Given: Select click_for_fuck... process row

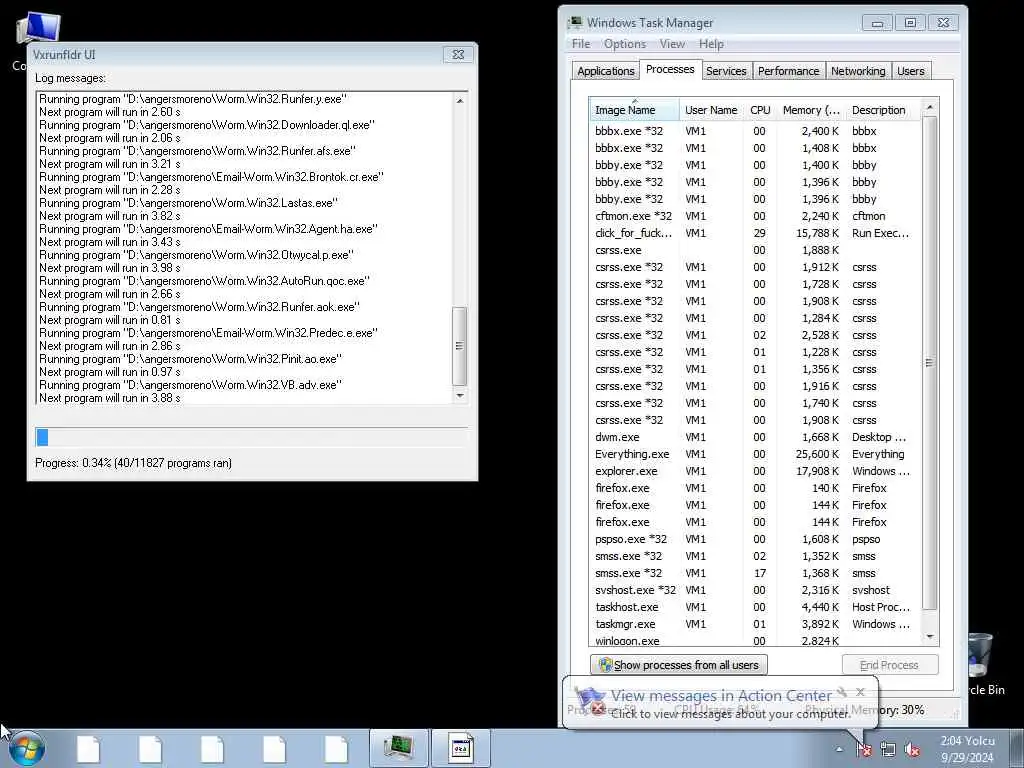Looking at the screenshot, I should coord(754,233).
